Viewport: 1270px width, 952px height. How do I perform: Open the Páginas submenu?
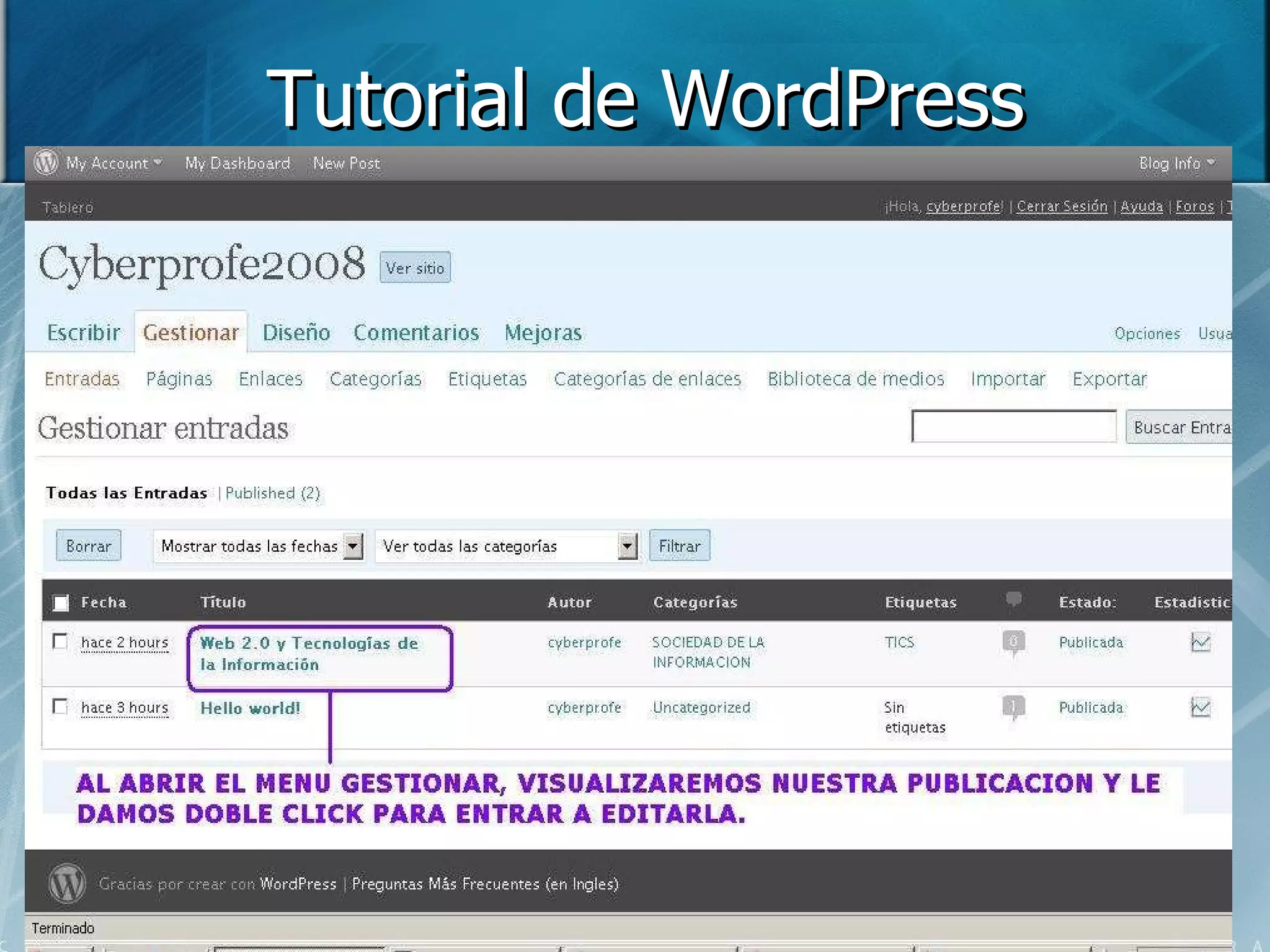pos(179,379)
